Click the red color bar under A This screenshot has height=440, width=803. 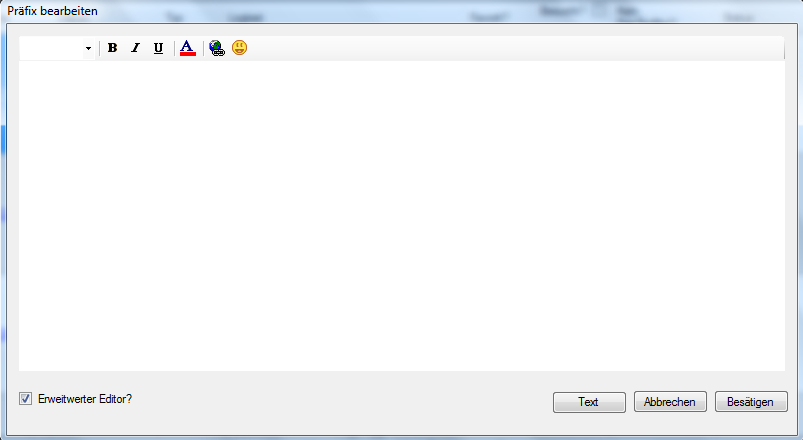188,54
